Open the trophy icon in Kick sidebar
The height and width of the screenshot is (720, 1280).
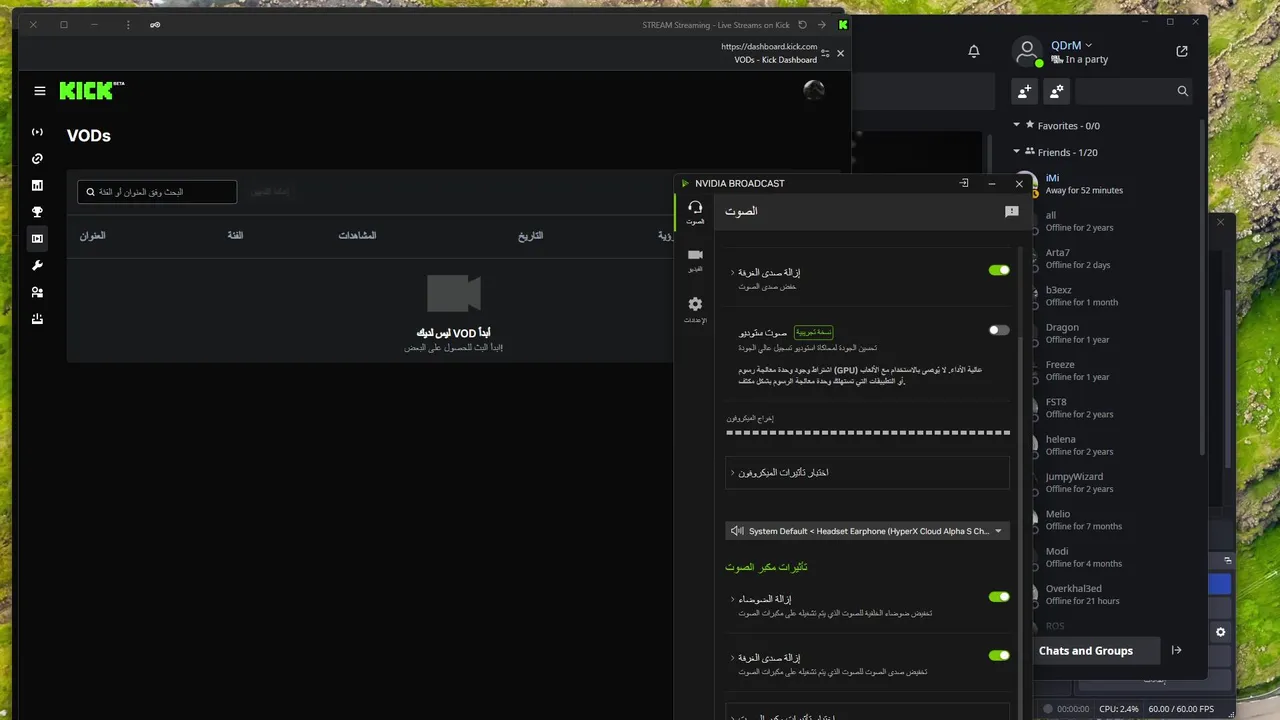coord(37,212)
